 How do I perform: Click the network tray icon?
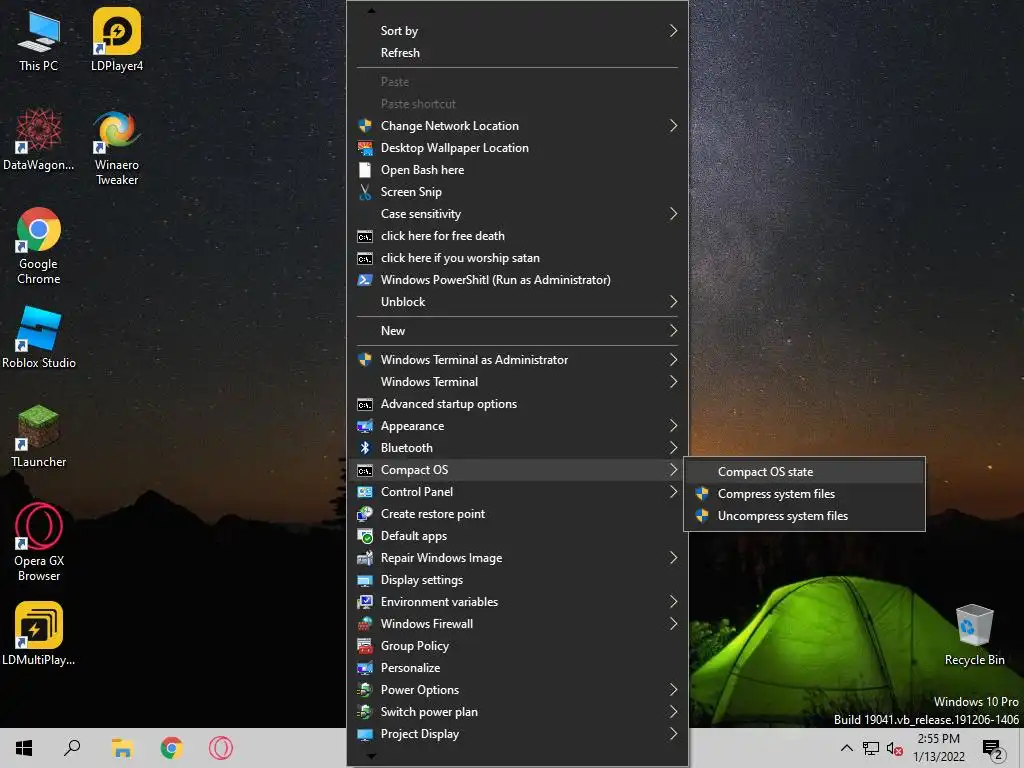pyautogui.click(x=871, y=748)
